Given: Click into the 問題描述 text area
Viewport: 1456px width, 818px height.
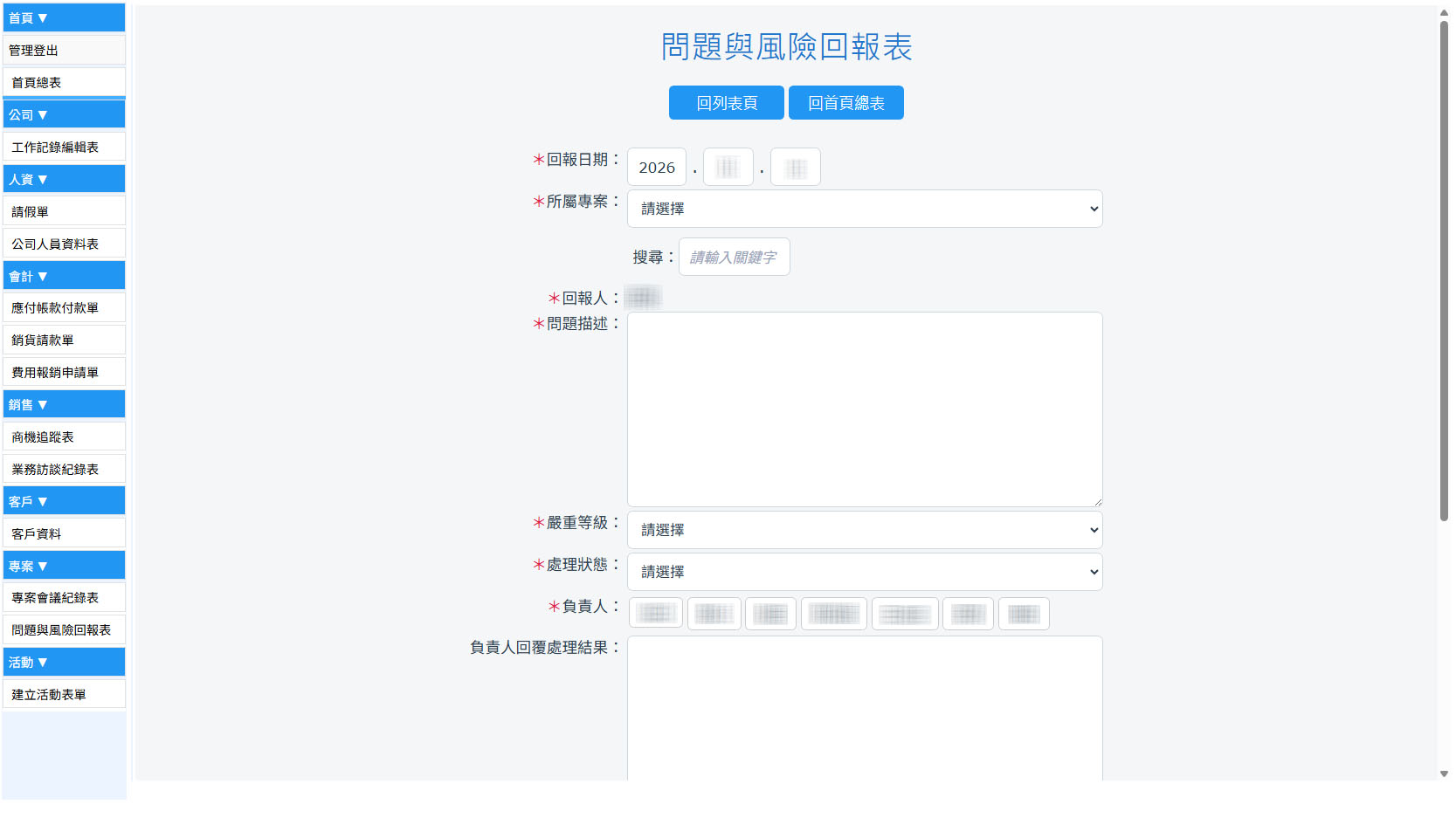Looking at the screenshot, I should [865, 409].
